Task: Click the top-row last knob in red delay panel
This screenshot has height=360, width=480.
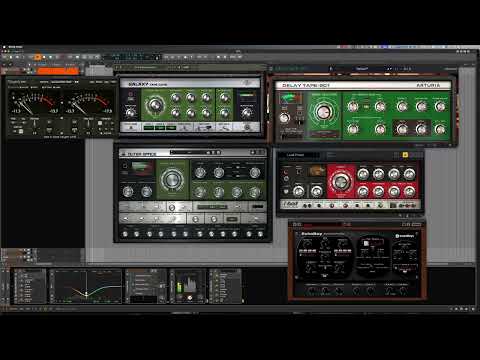Action: (409, 174)
